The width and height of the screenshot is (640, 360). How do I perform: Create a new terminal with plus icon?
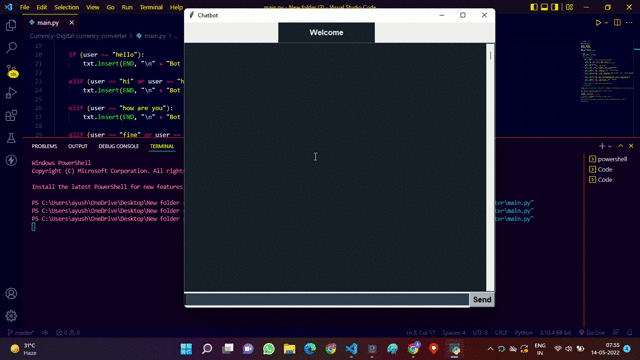[602, 146]
